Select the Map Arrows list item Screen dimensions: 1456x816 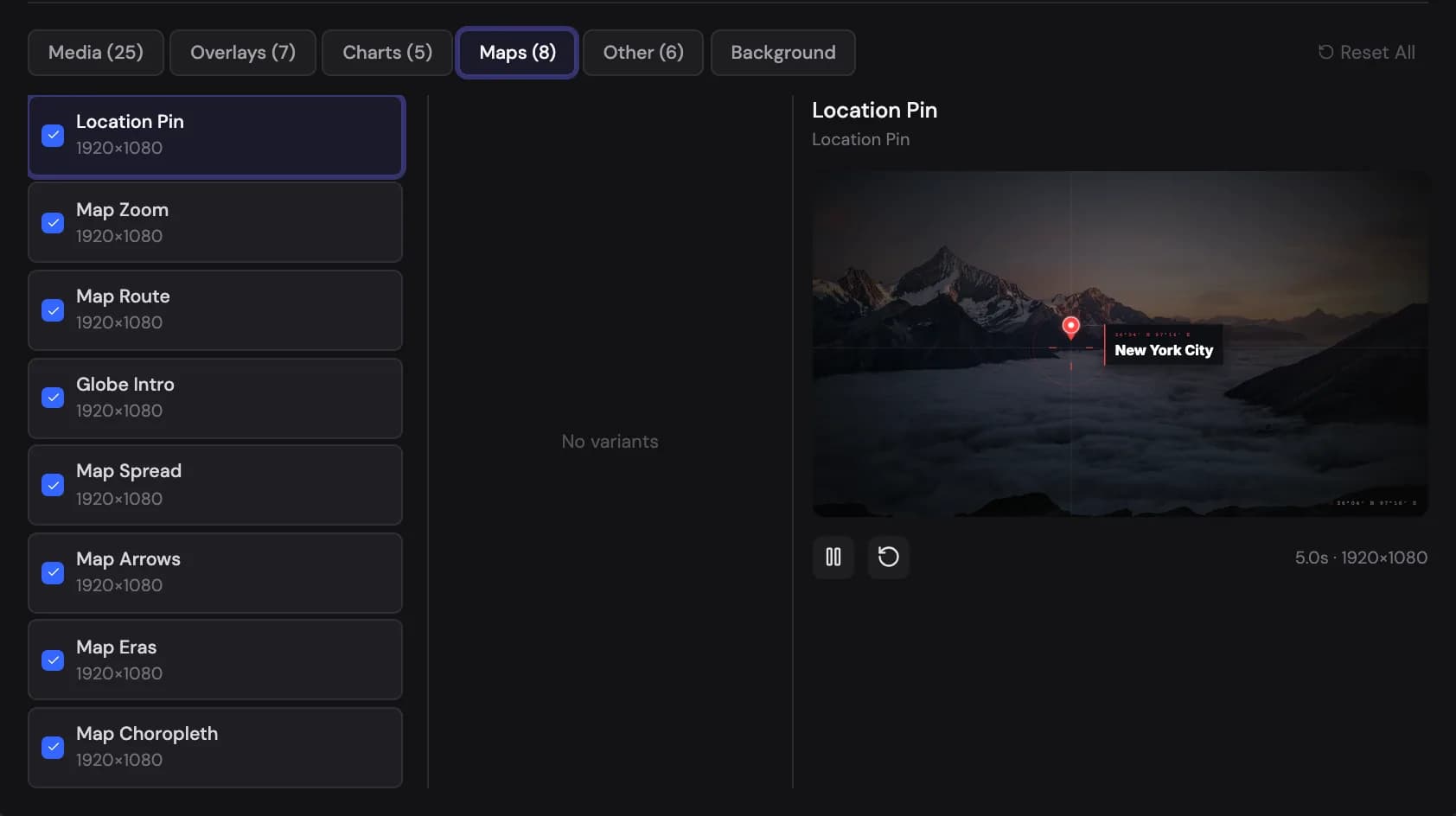click(x=215, y=573)
